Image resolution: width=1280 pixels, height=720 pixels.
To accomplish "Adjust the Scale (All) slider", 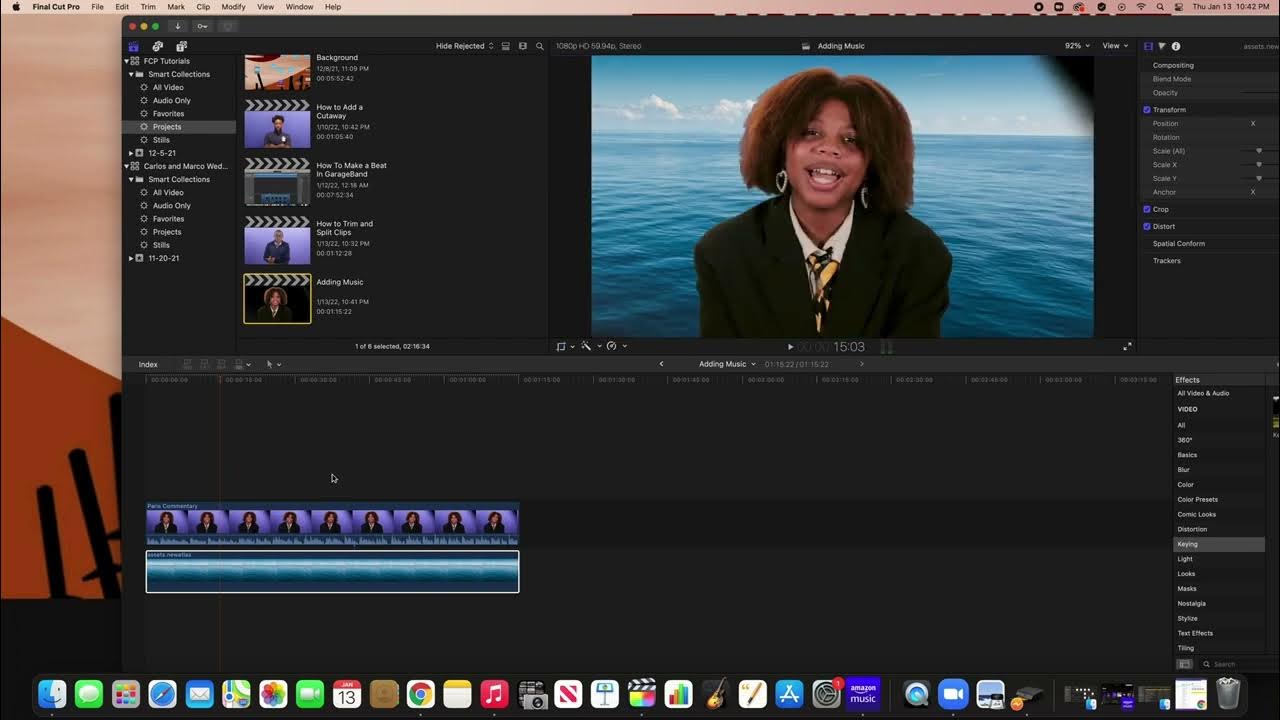I will 1259,151.
